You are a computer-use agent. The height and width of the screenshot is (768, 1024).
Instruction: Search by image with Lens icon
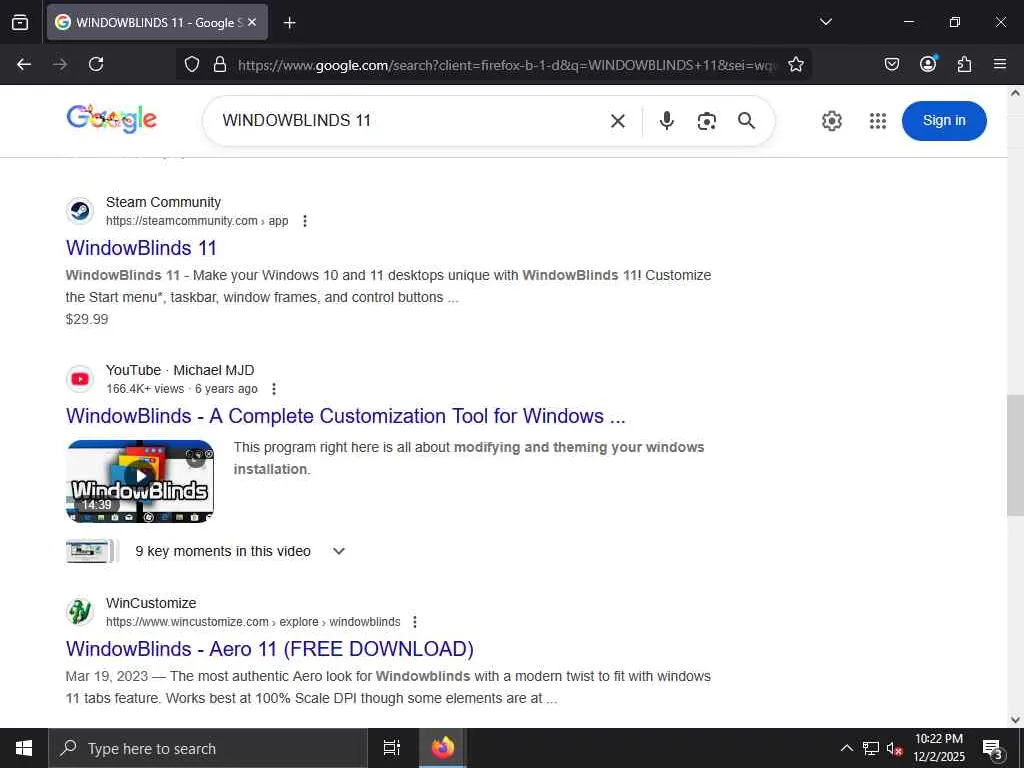707,121
